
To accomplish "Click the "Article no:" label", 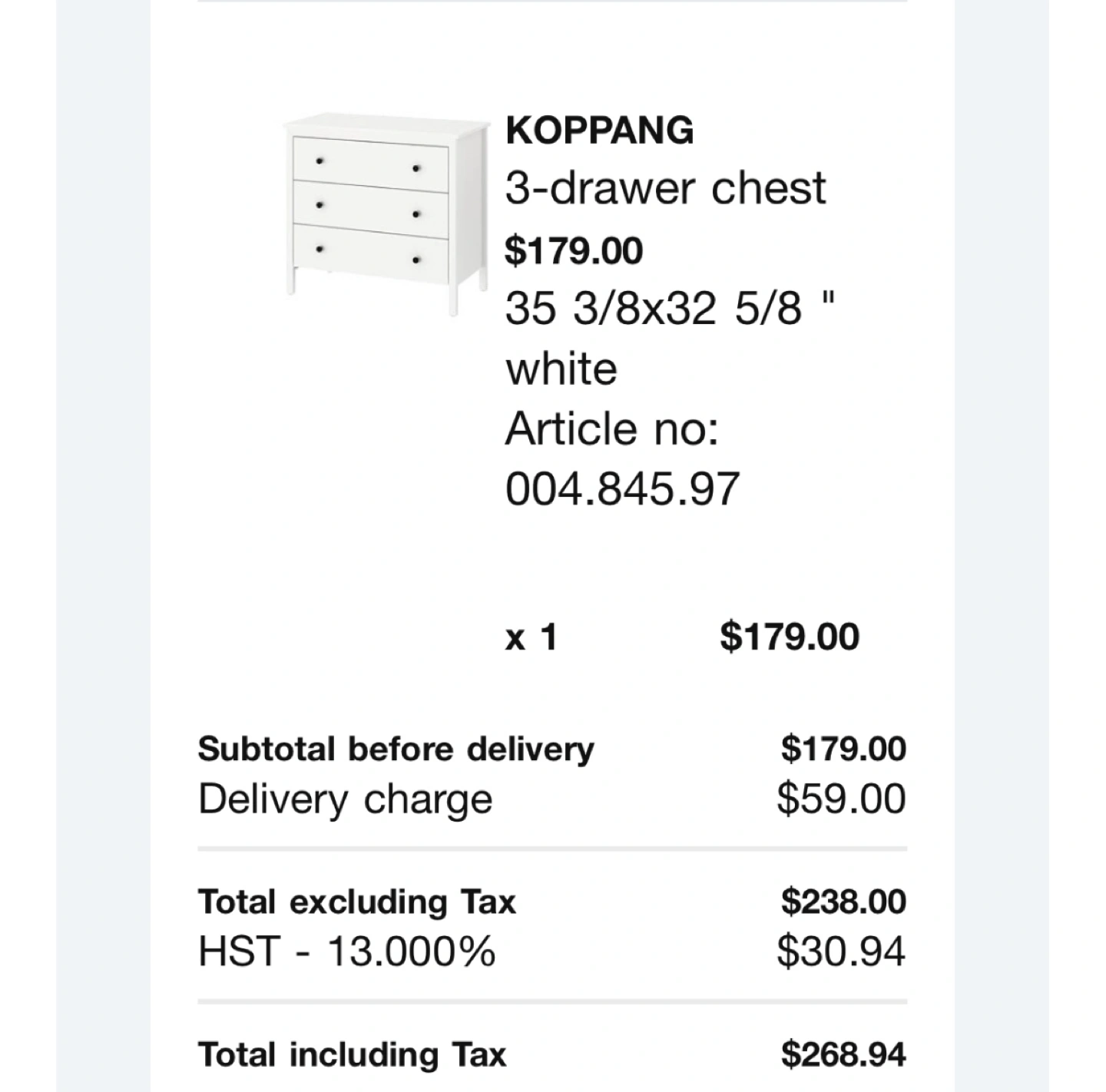I will [612, 429].
